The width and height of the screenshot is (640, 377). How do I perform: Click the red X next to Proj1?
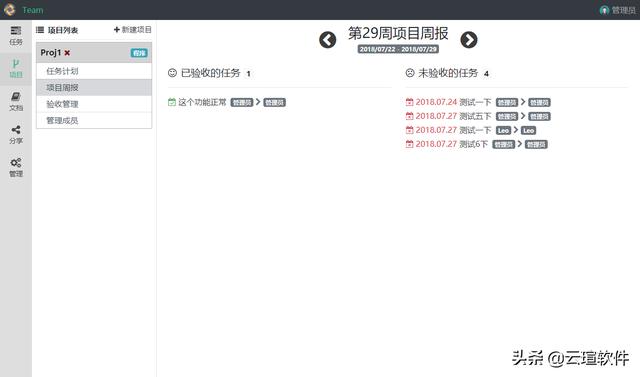coord(67,53)
